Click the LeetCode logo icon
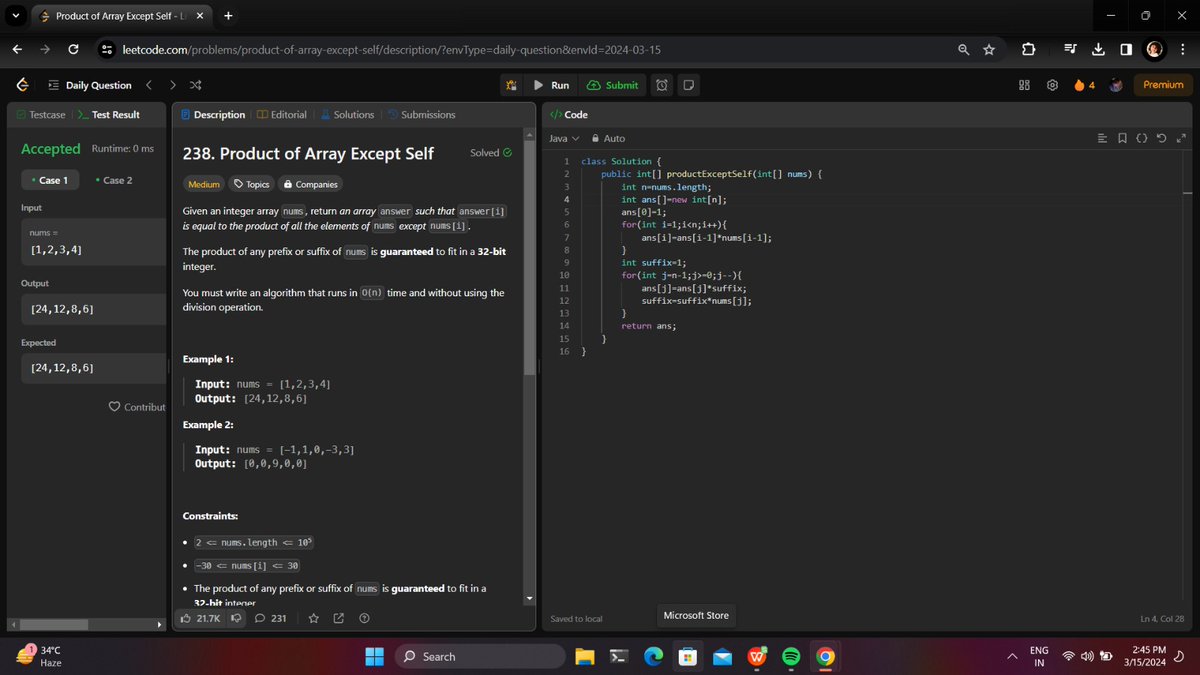 click(22, 85)
